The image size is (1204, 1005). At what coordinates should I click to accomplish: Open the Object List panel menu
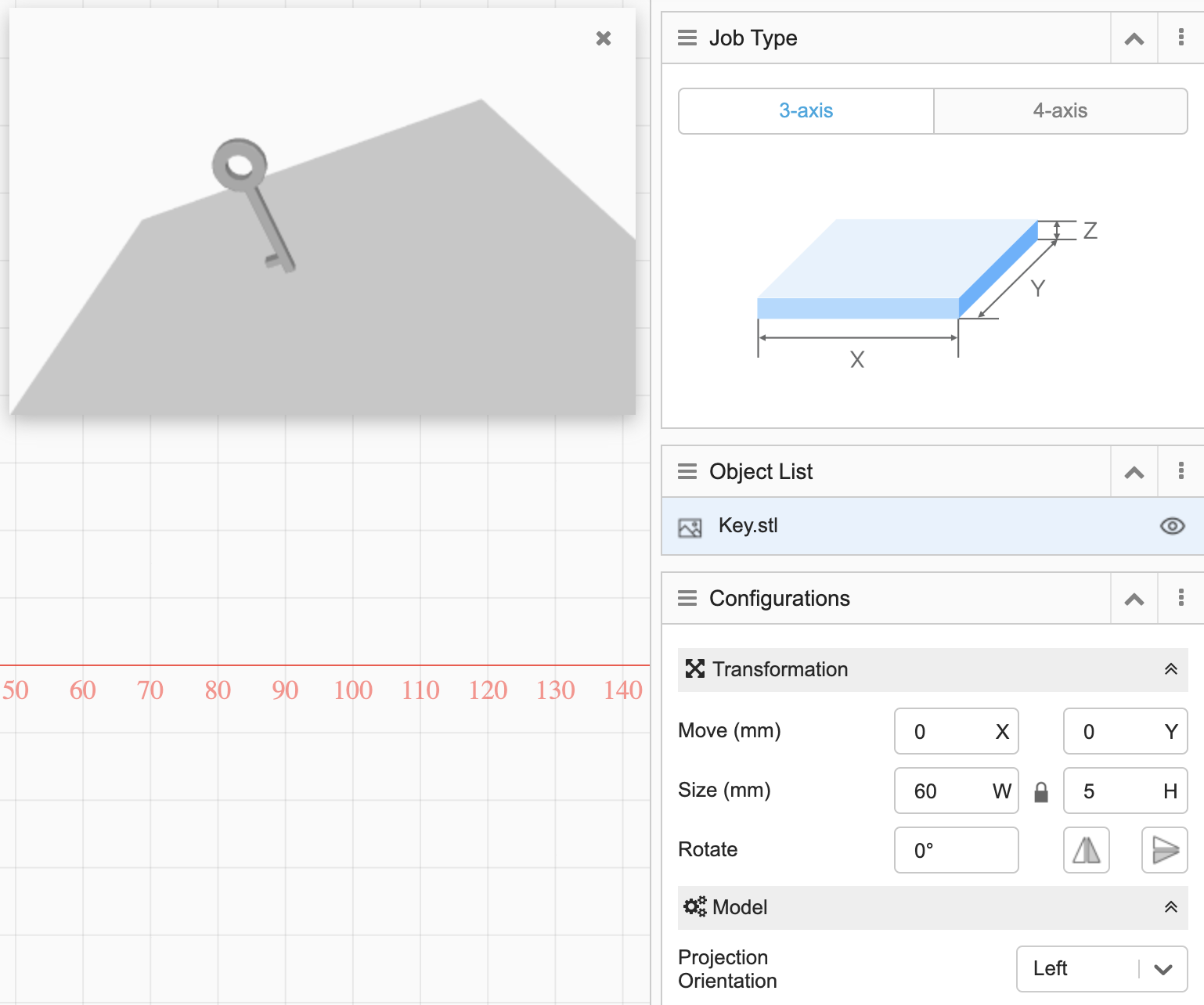[686, 471]
